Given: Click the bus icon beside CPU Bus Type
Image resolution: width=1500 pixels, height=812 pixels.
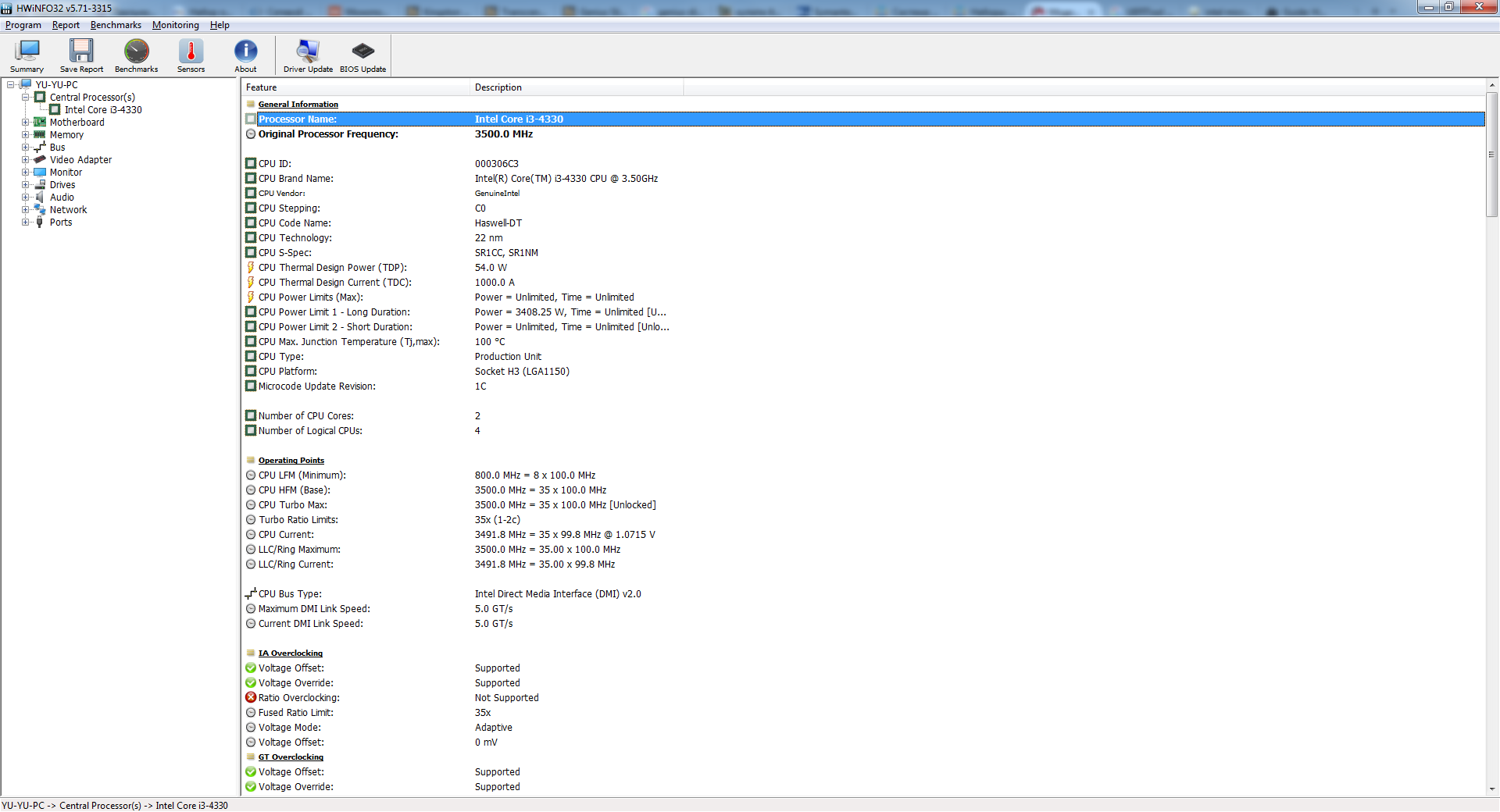Looking at the screenshot, I should point(251,593).
